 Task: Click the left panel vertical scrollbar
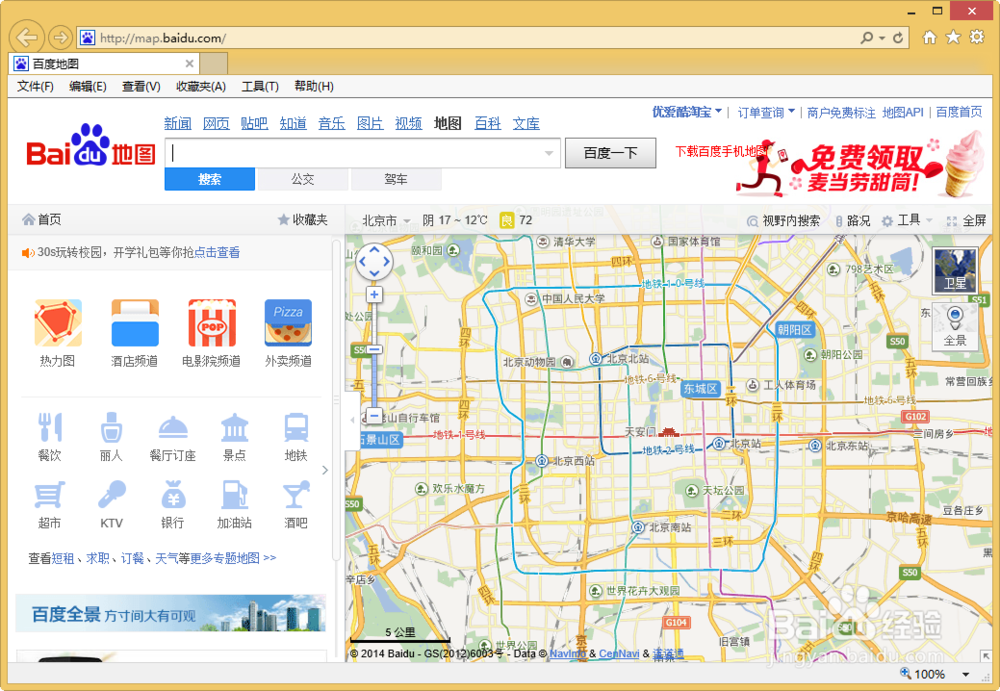[x=336, y=401]
